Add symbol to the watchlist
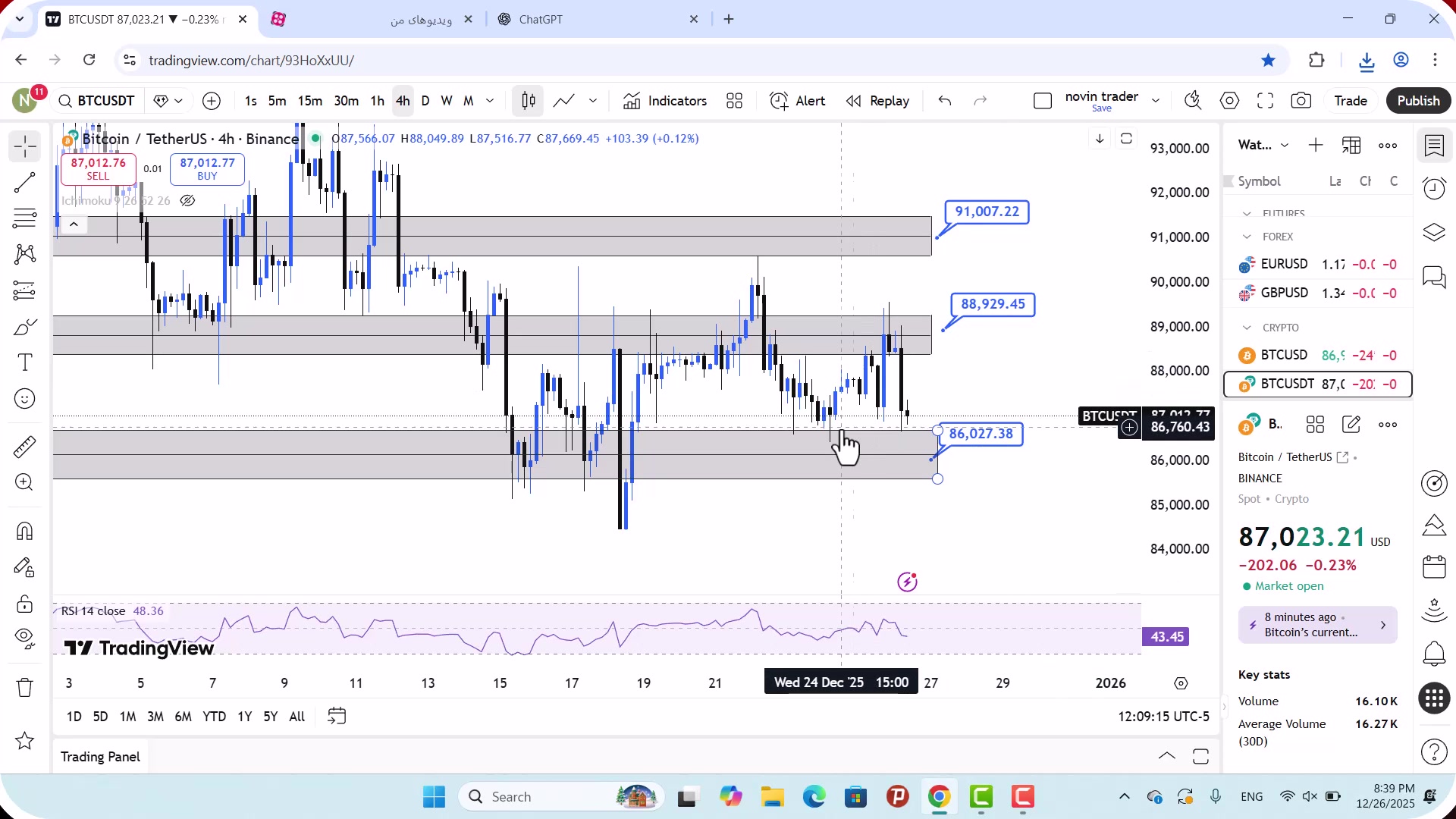1456x819 pixels. tap(1316, 146)
